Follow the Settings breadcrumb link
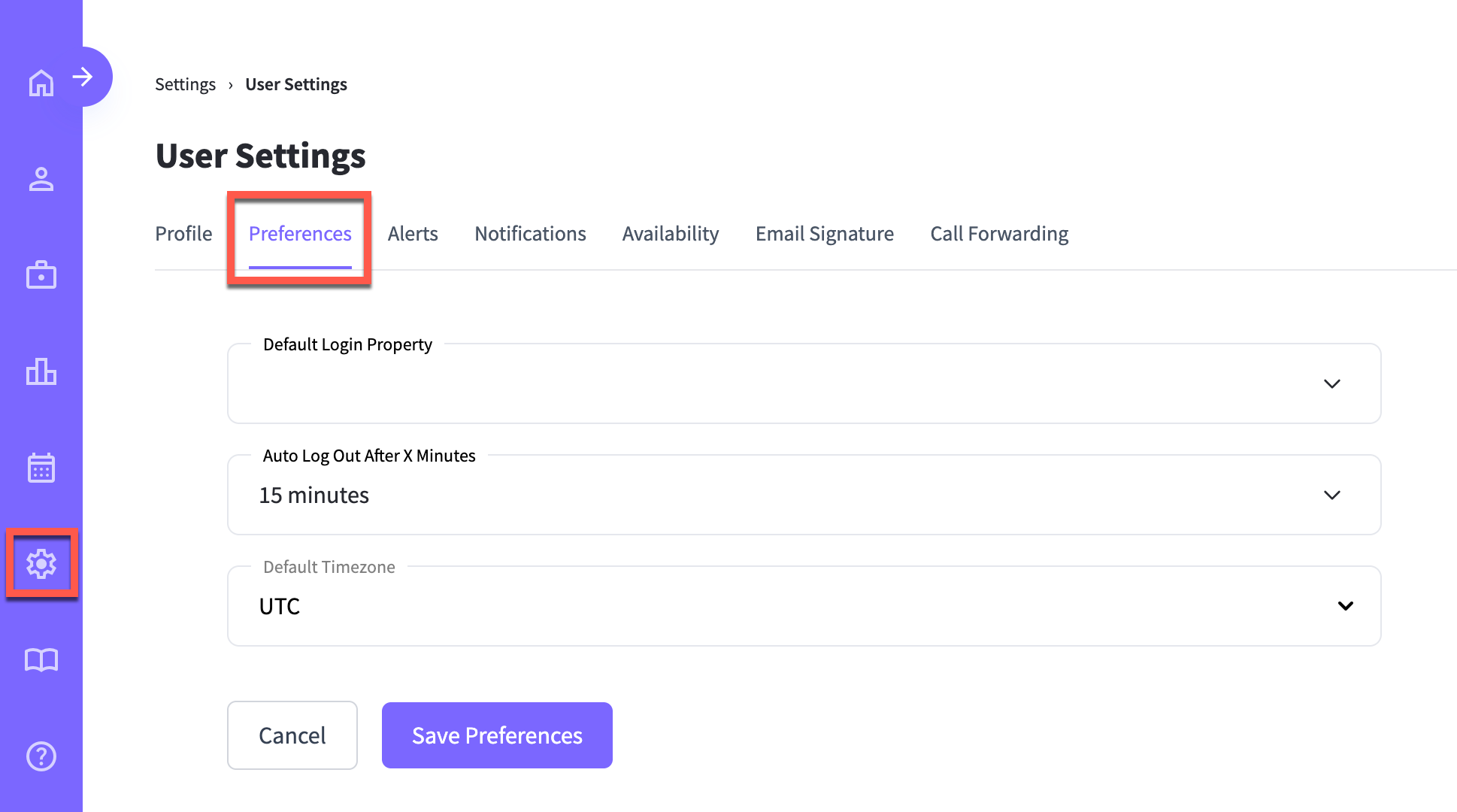 click(x=185, y=84)
